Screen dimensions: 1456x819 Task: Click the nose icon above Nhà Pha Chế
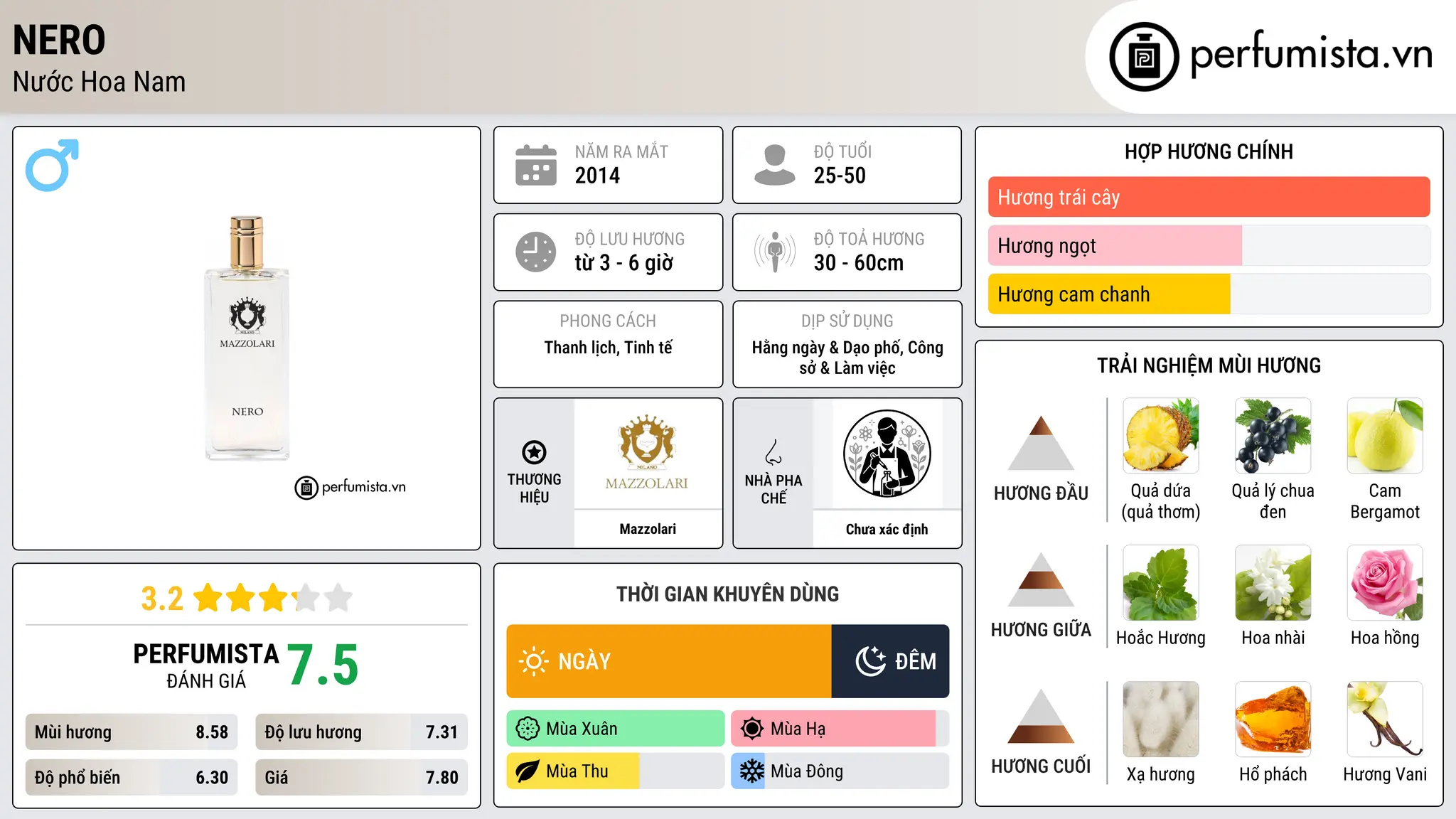point(773,452)
